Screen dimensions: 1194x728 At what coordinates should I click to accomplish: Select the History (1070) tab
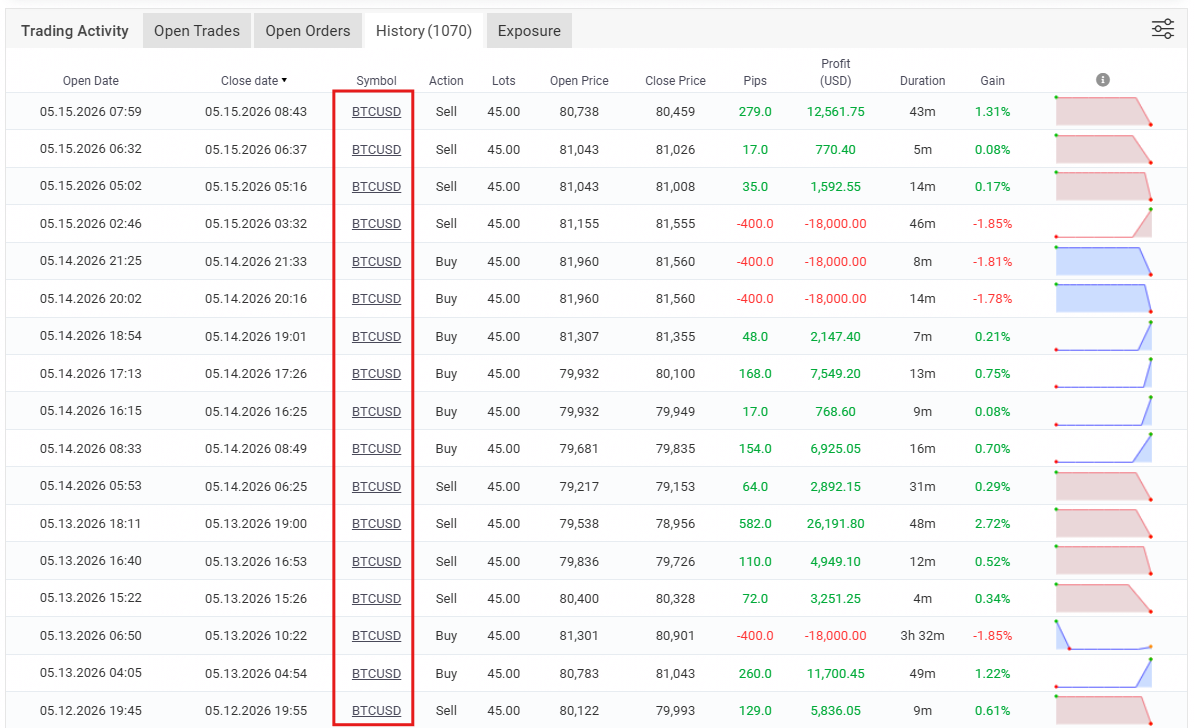pos(423,31)
